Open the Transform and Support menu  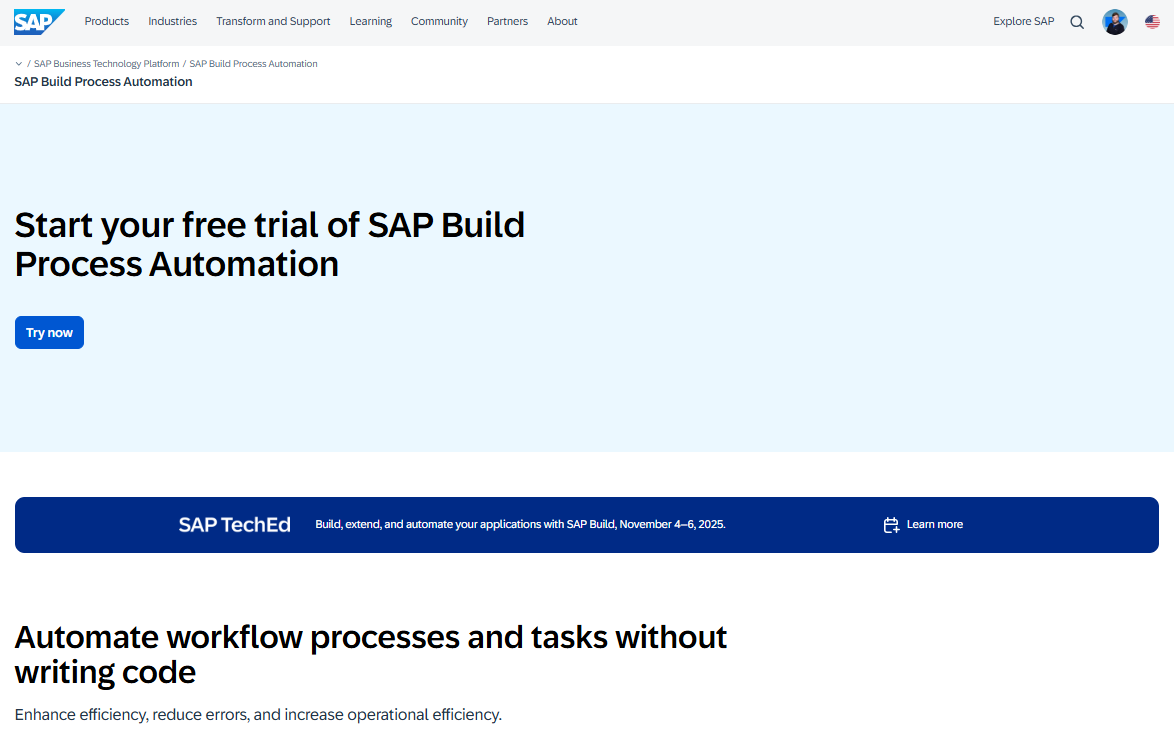[x=273, y=21]
